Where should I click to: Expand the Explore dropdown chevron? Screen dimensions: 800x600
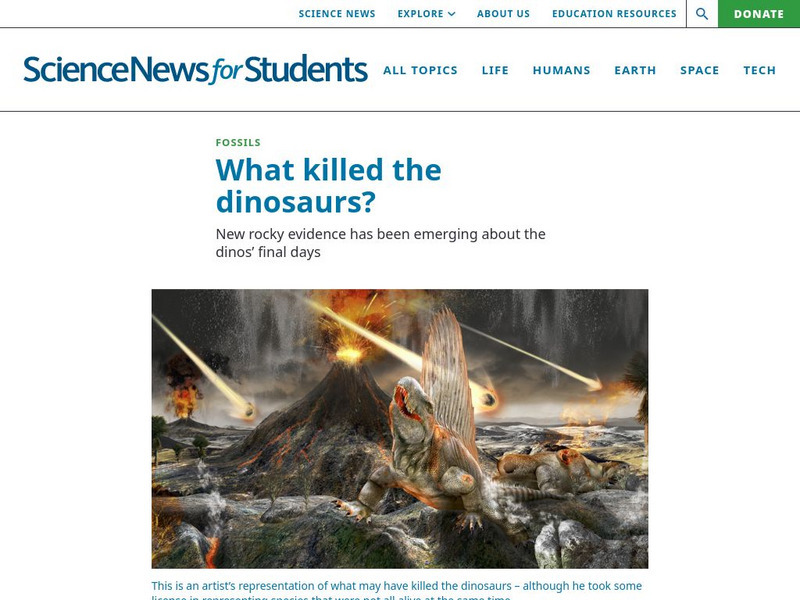point(452,14)
